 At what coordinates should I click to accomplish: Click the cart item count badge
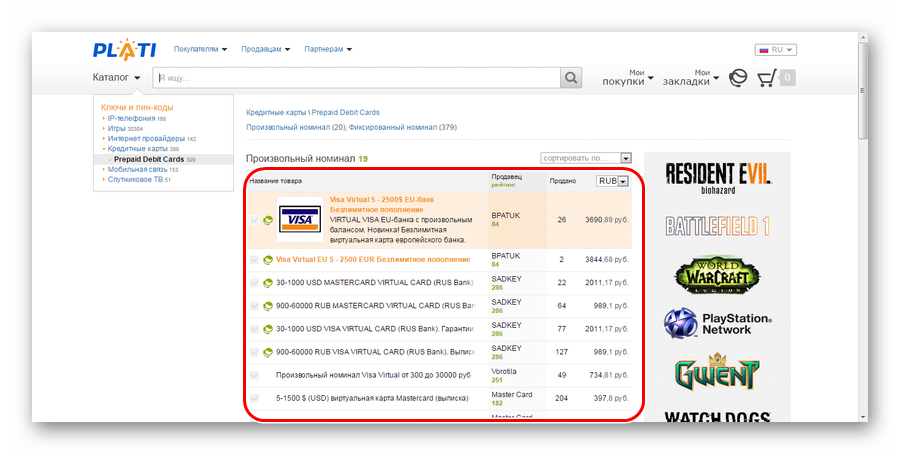point(788,77)
